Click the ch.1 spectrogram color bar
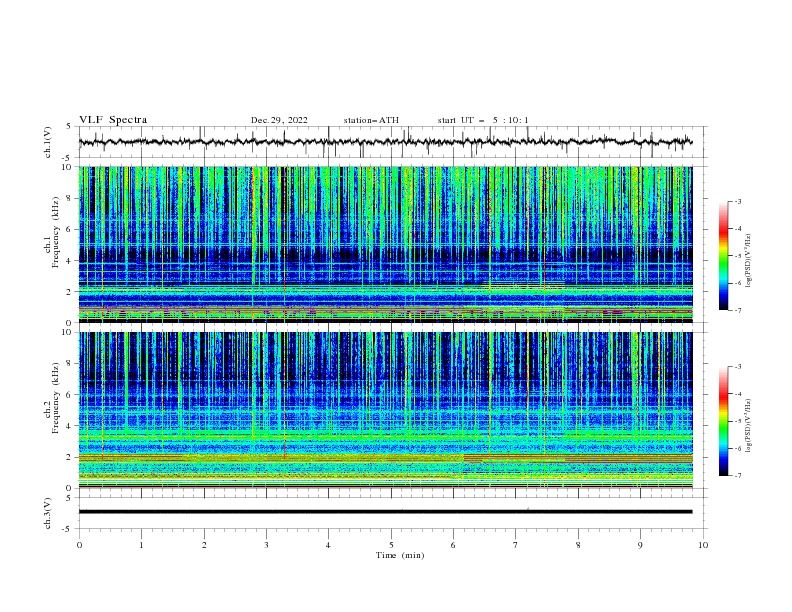The width and height of the screenshot is (792, 612). pos(724,256)
